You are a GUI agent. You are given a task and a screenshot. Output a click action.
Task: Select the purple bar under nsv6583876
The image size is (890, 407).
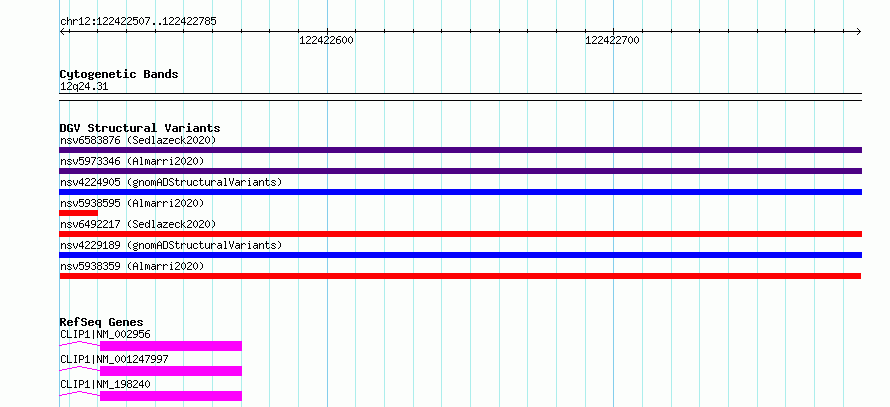click(460, 150)
